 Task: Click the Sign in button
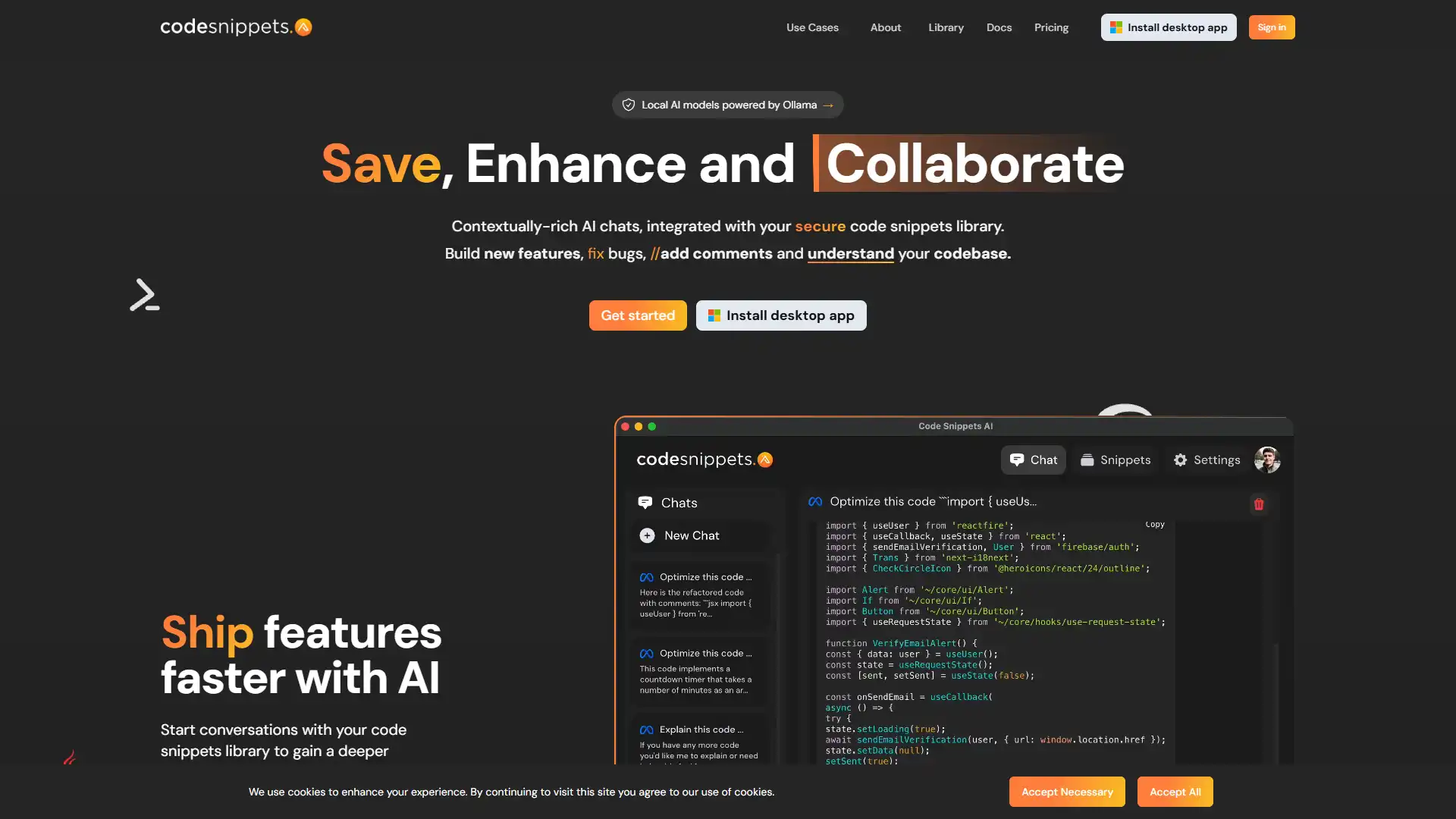coord(1272,27)
